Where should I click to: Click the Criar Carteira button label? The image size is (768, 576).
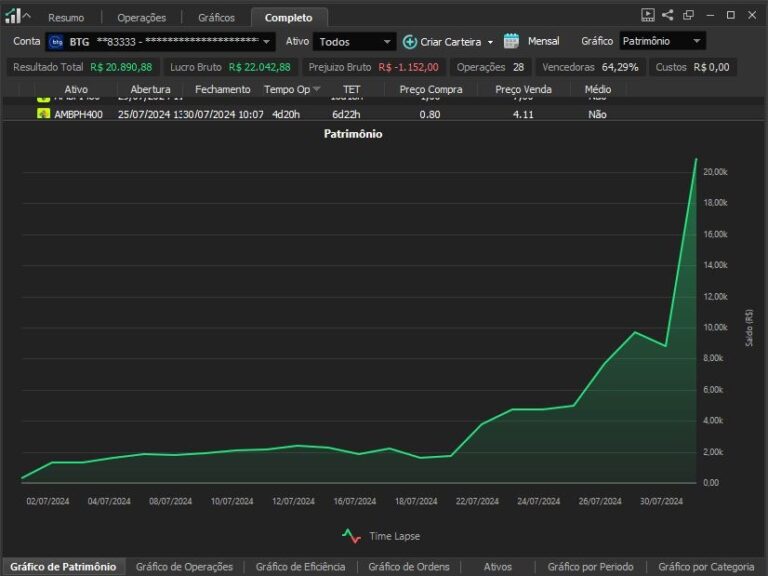(x=451, y=42)
